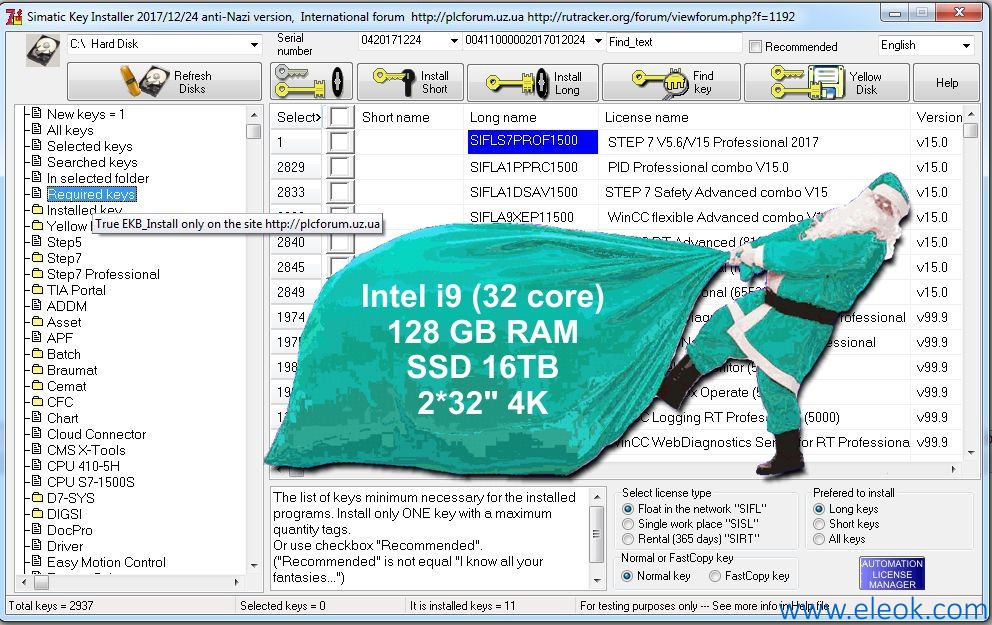Check the box in row 2833
The width and height of the screenshot is (992, 625).
tap(339, 192)
